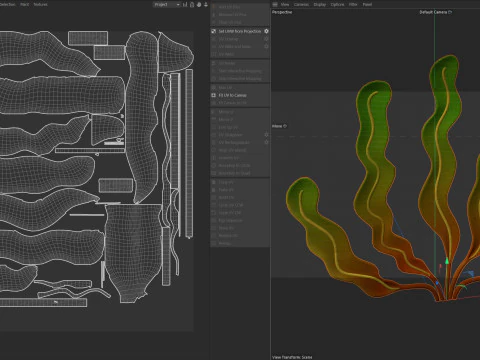Click the viewport hamburger menu icon
Viewport: 480px width, 360px height.
click(275, 4)
